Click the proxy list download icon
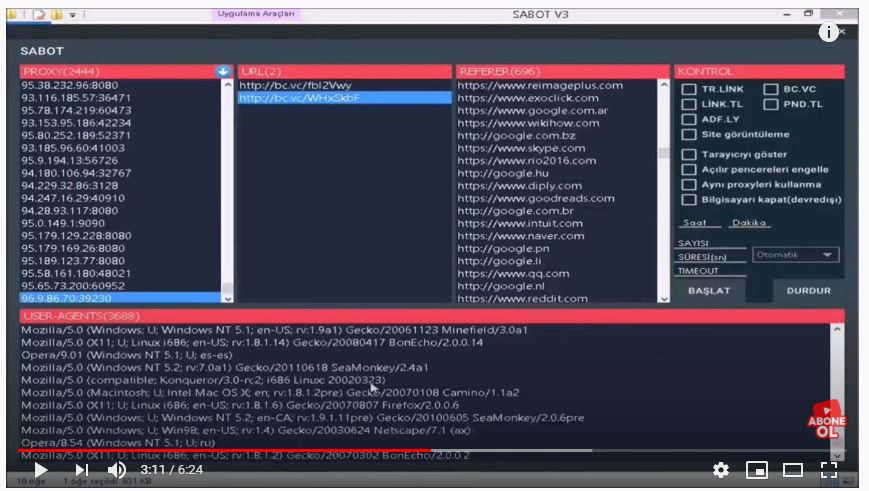This screenshot has height=491, width=869. click(x=223, y=71)
